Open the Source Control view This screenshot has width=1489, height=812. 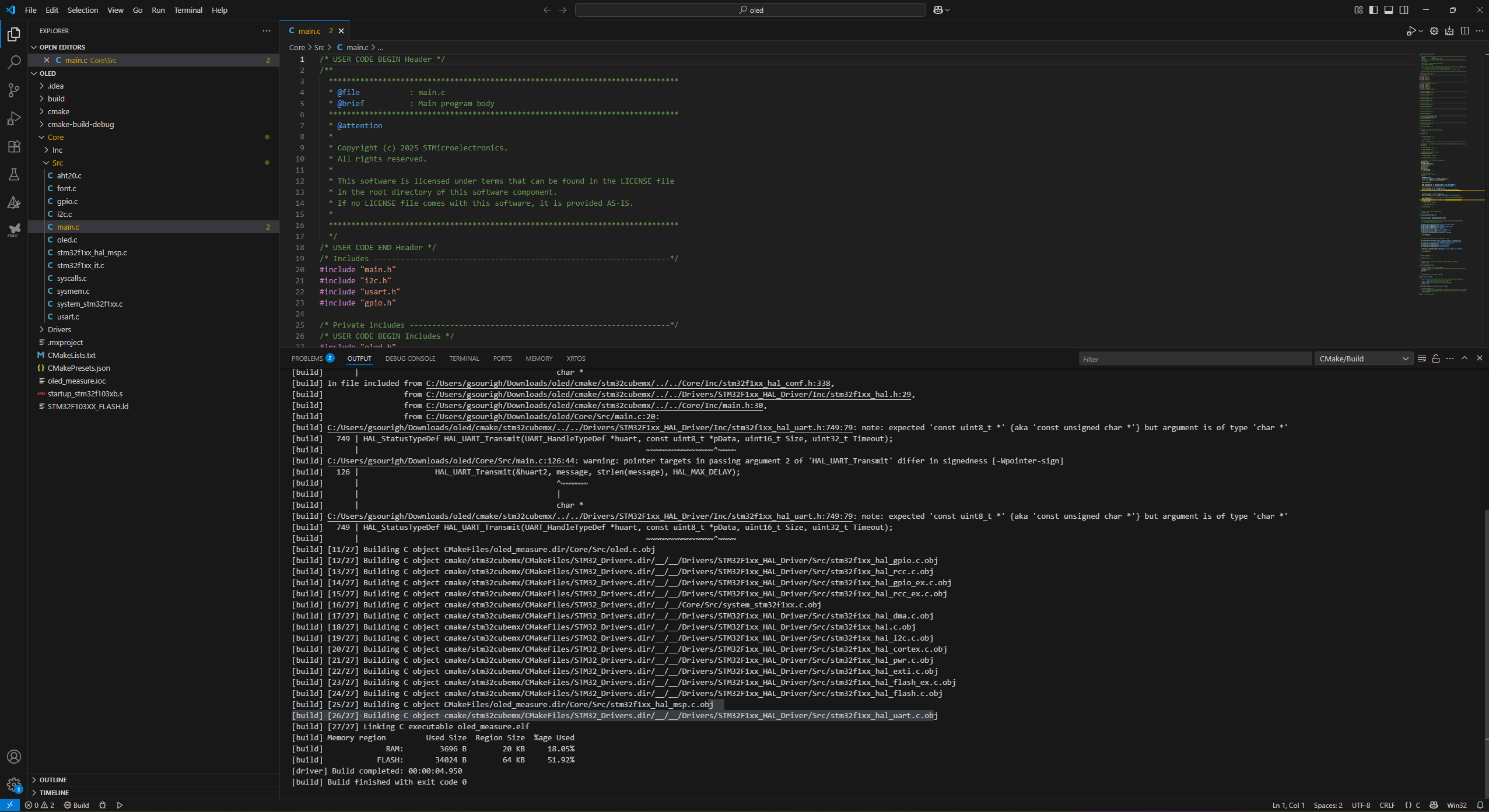14,90
